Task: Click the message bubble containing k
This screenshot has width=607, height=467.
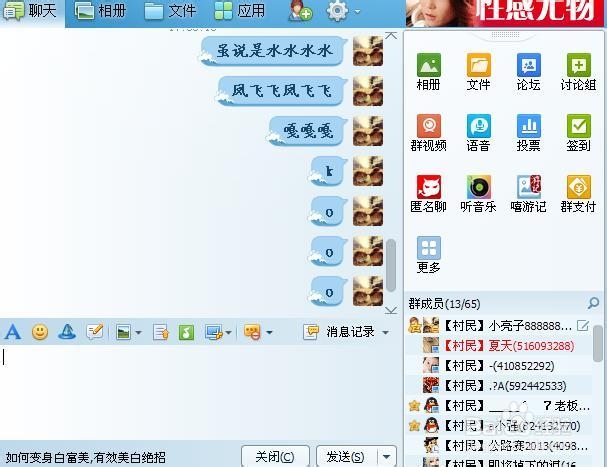Action: pos(328,171)
